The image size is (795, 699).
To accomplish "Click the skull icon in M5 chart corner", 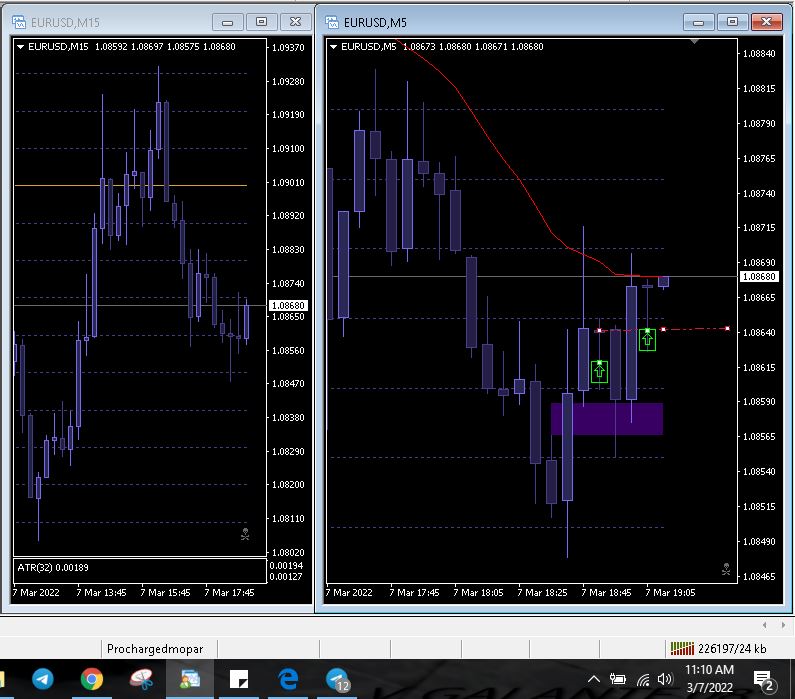I will (x=726, y=569).
